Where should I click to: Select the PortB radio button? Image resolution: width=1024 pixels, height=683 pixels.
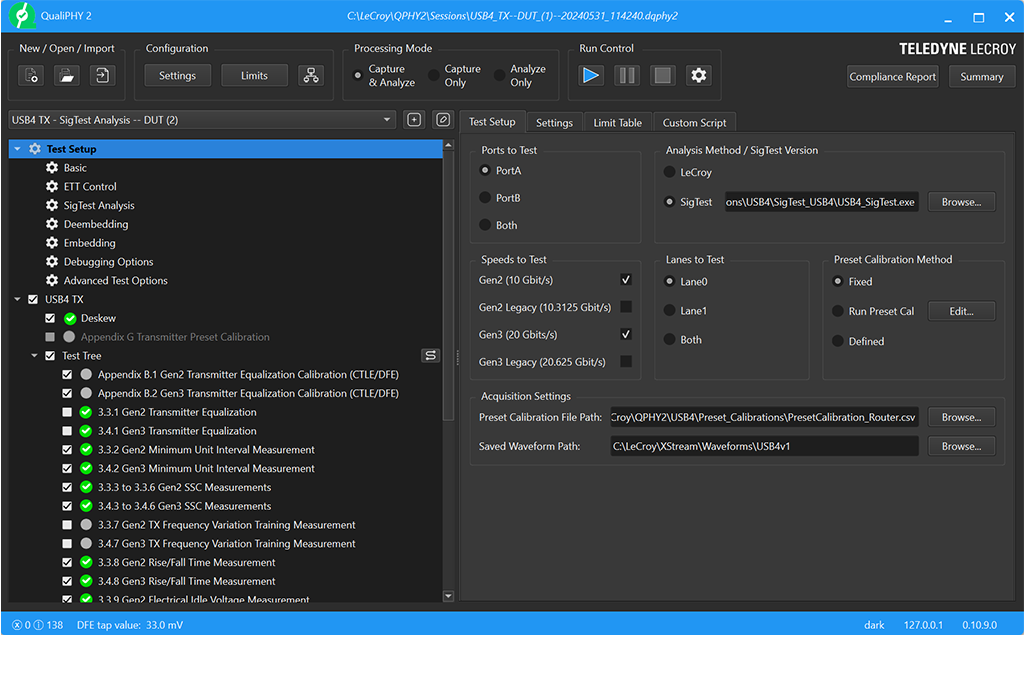pyautogui.click(x=485, y=198)
